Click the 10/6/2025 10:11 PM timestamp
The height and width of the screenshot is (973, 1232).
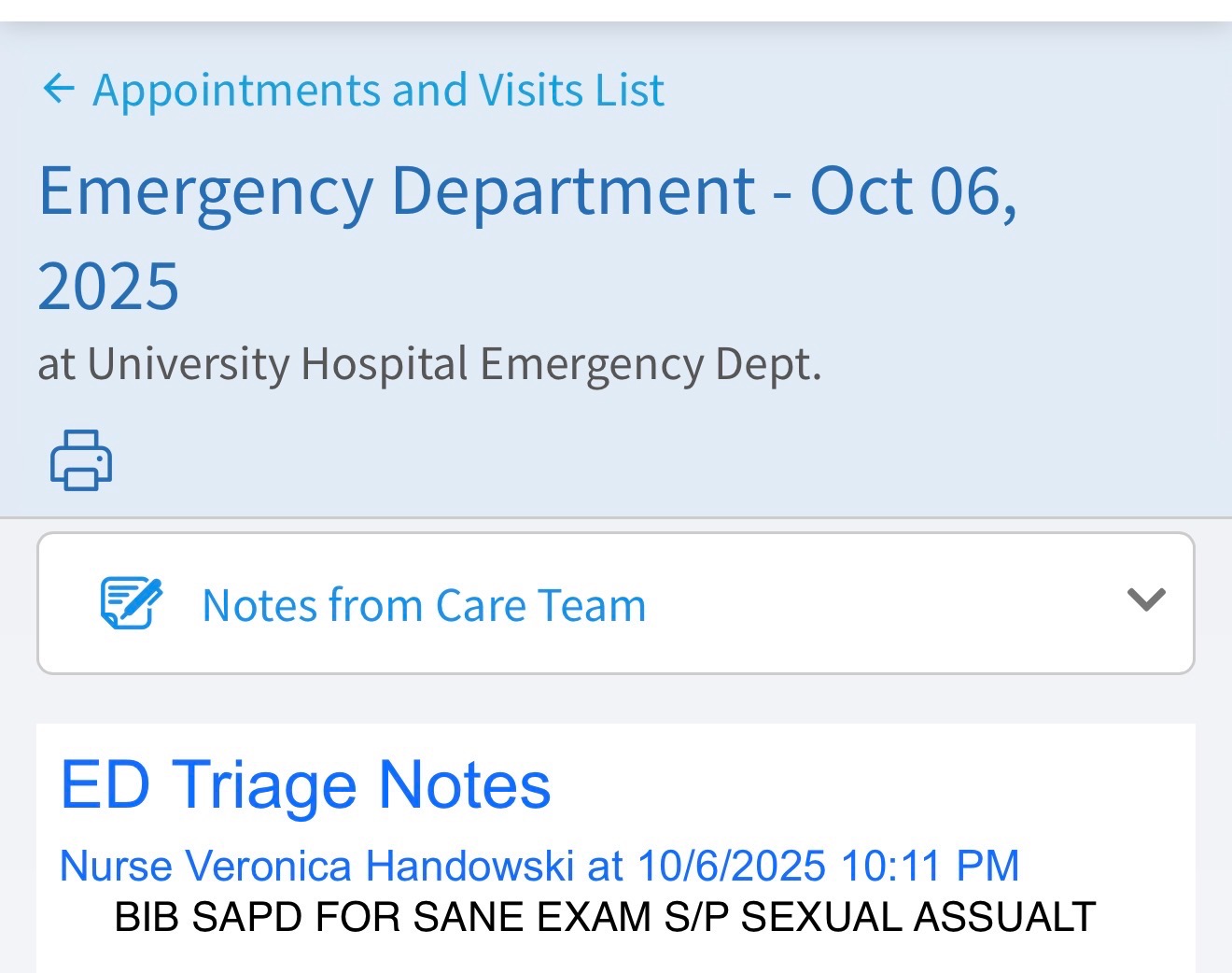[828, 866]
